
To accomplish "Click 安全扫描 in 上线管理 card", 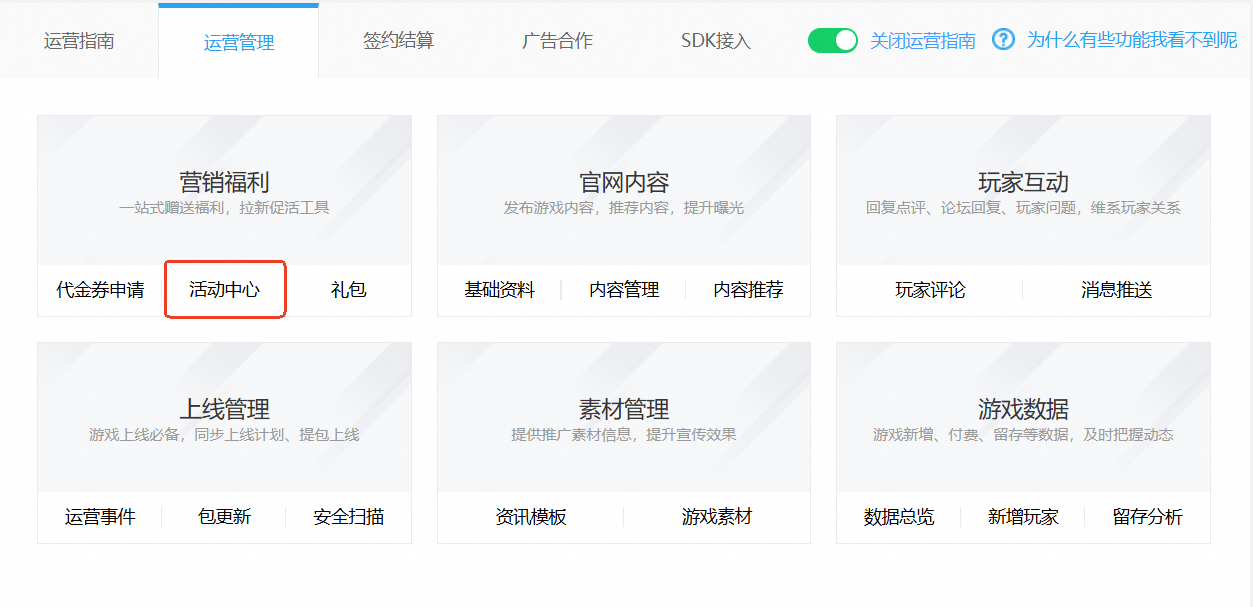I will [x=348, y=517].
